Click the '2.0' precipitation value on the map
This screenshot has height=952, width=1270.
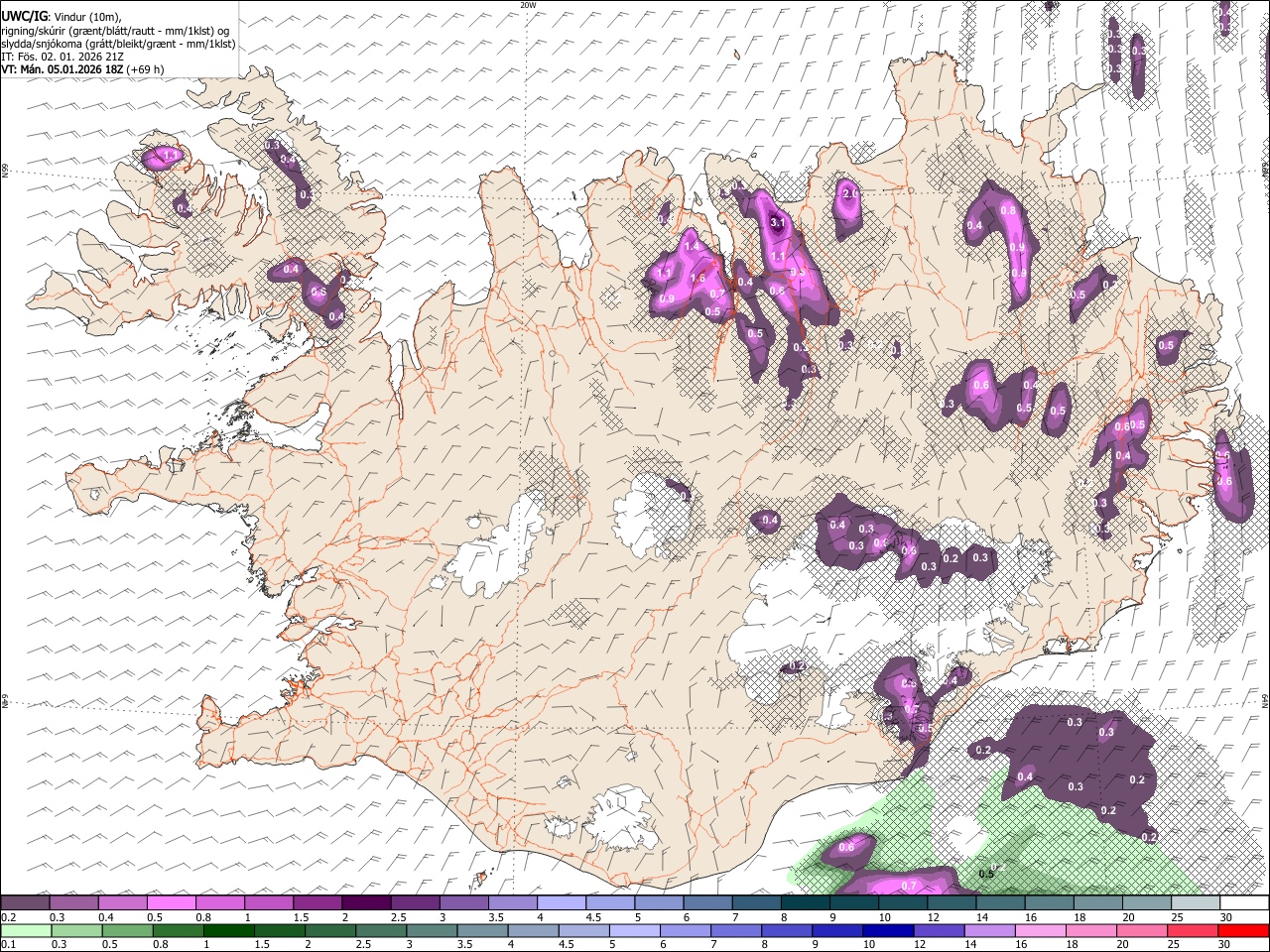[x=850, y=194]
